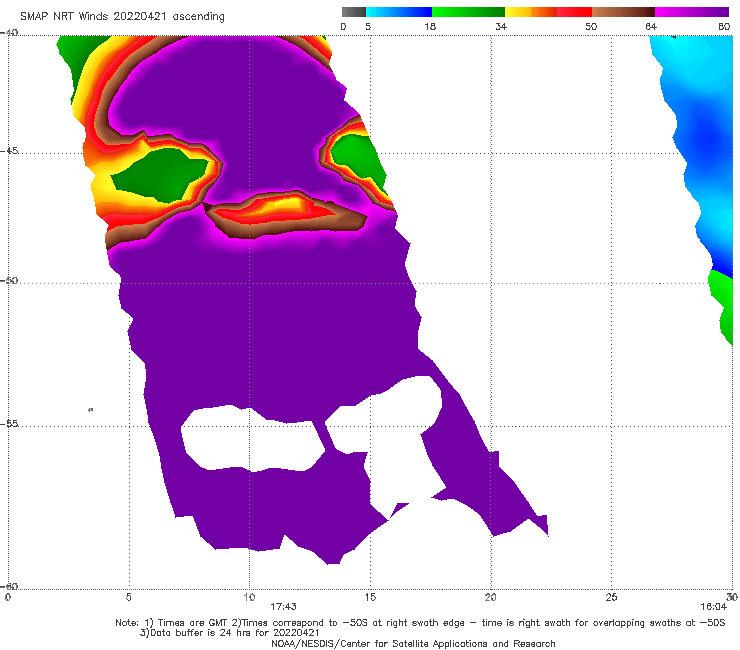Screen dimensions: 740x650
Task: Click the blue 5–18 segment of the color bar
Action: pos(399,12)
